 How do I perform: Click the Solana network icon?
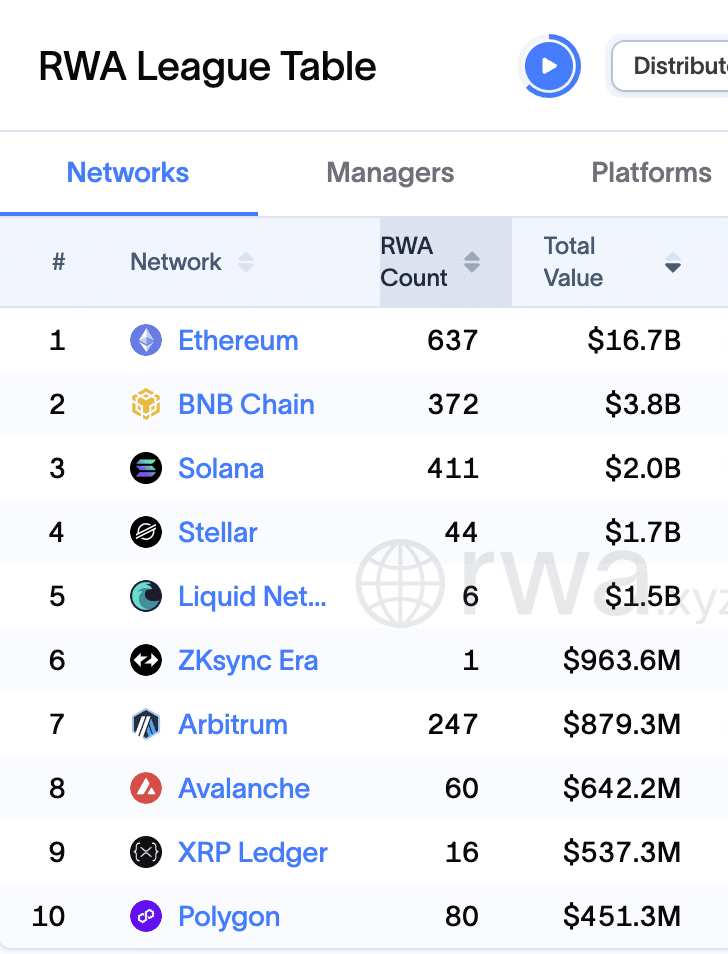(x=145, y=468)
